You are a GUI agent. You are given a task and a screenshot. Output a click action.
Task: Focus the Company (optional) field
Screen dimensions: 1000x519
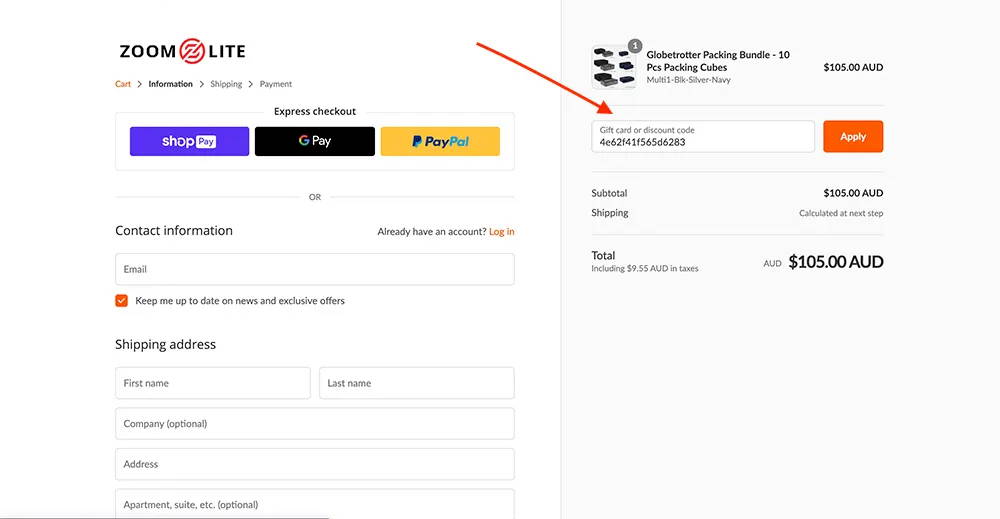point(314,423)
